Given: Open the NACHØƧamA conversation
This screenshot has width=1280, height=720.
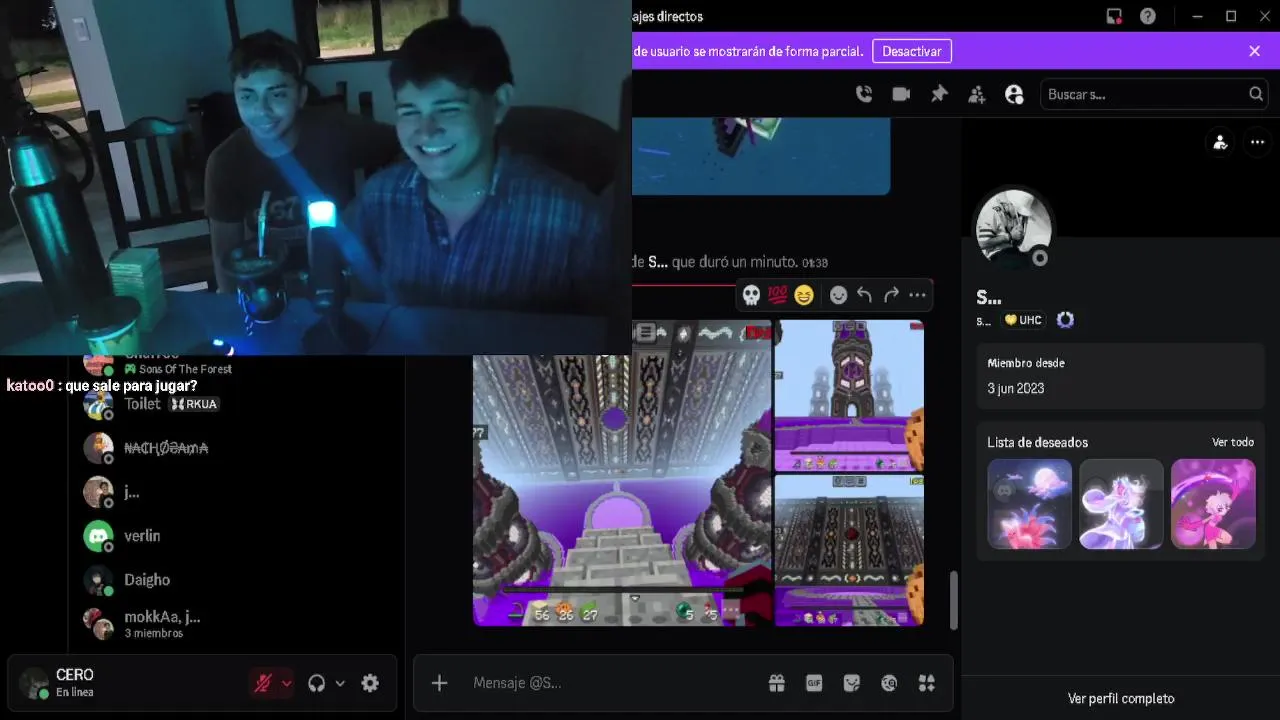Looking at the screenshot, I should (x=237, y=448).
